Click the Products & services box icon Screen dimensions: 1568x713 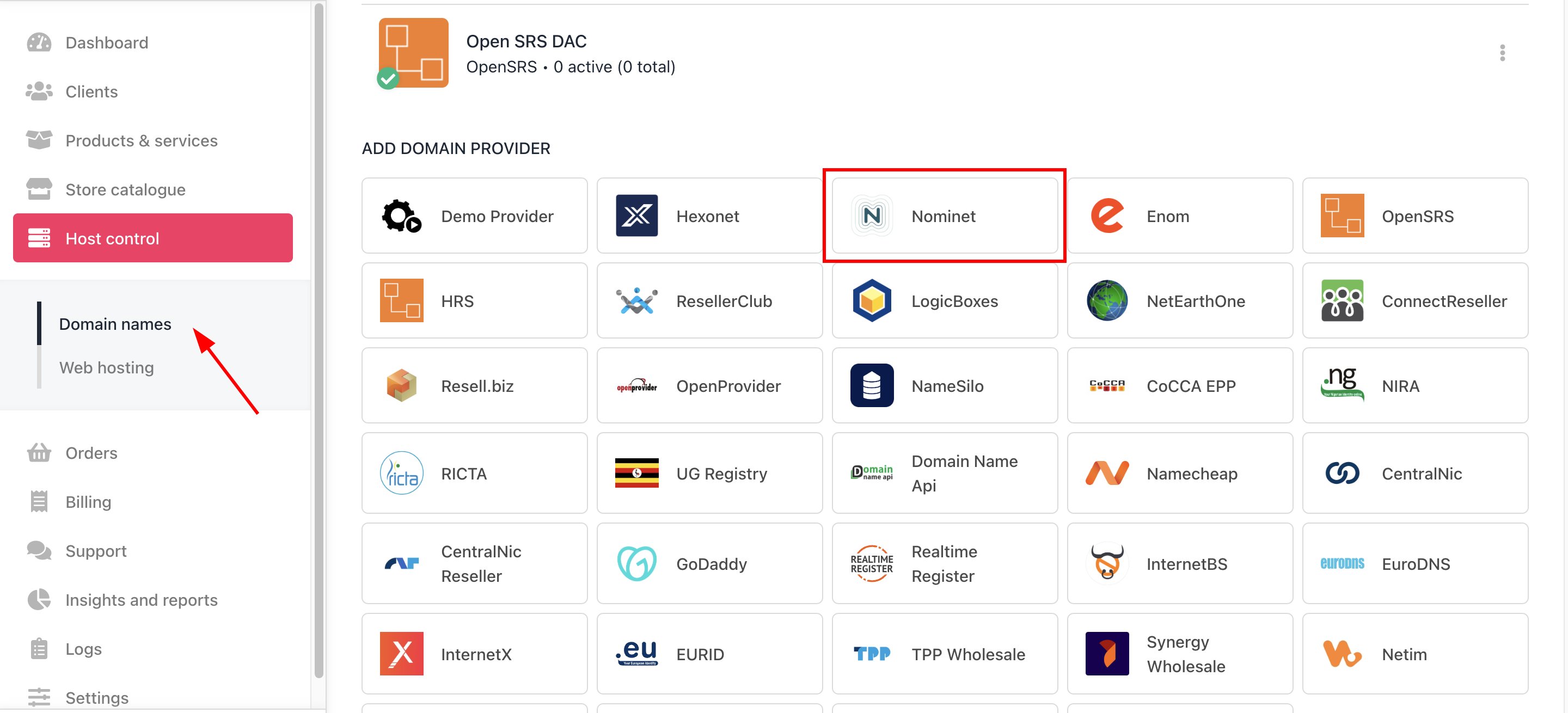[x=39, y=140]
